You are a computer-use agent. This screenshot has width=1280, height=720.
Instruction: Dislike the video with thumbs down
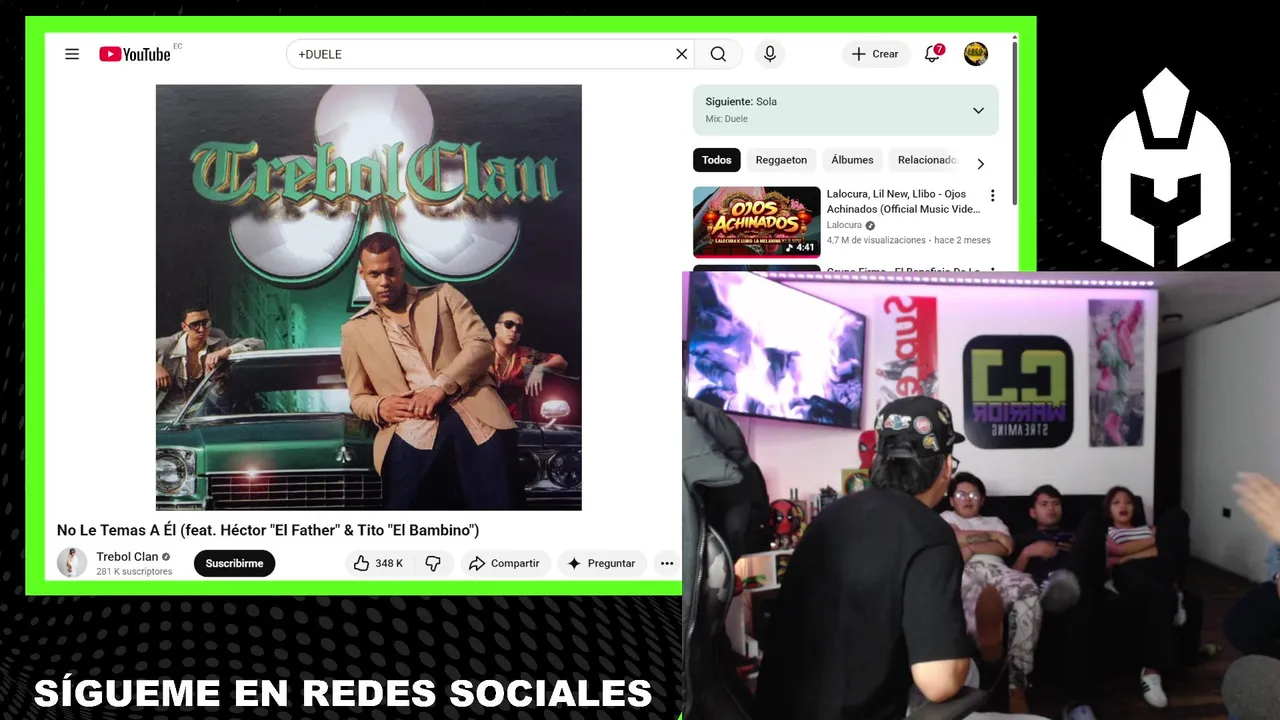[x=433, y=563]
